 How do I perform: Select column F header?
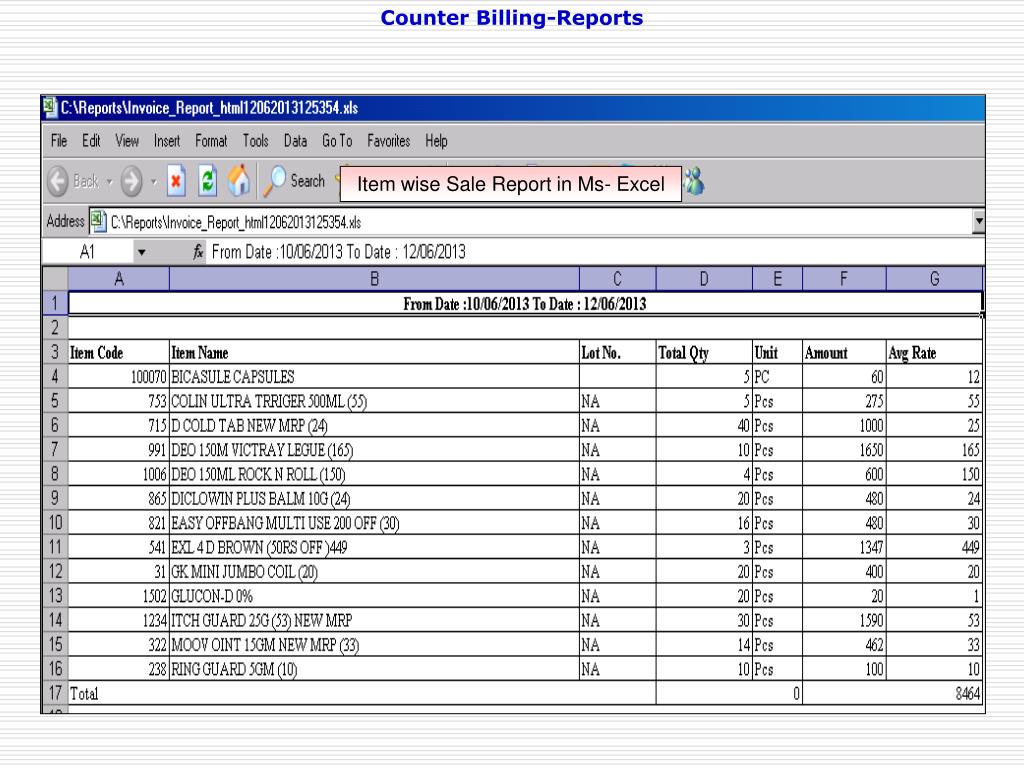[x=844, y=279]
